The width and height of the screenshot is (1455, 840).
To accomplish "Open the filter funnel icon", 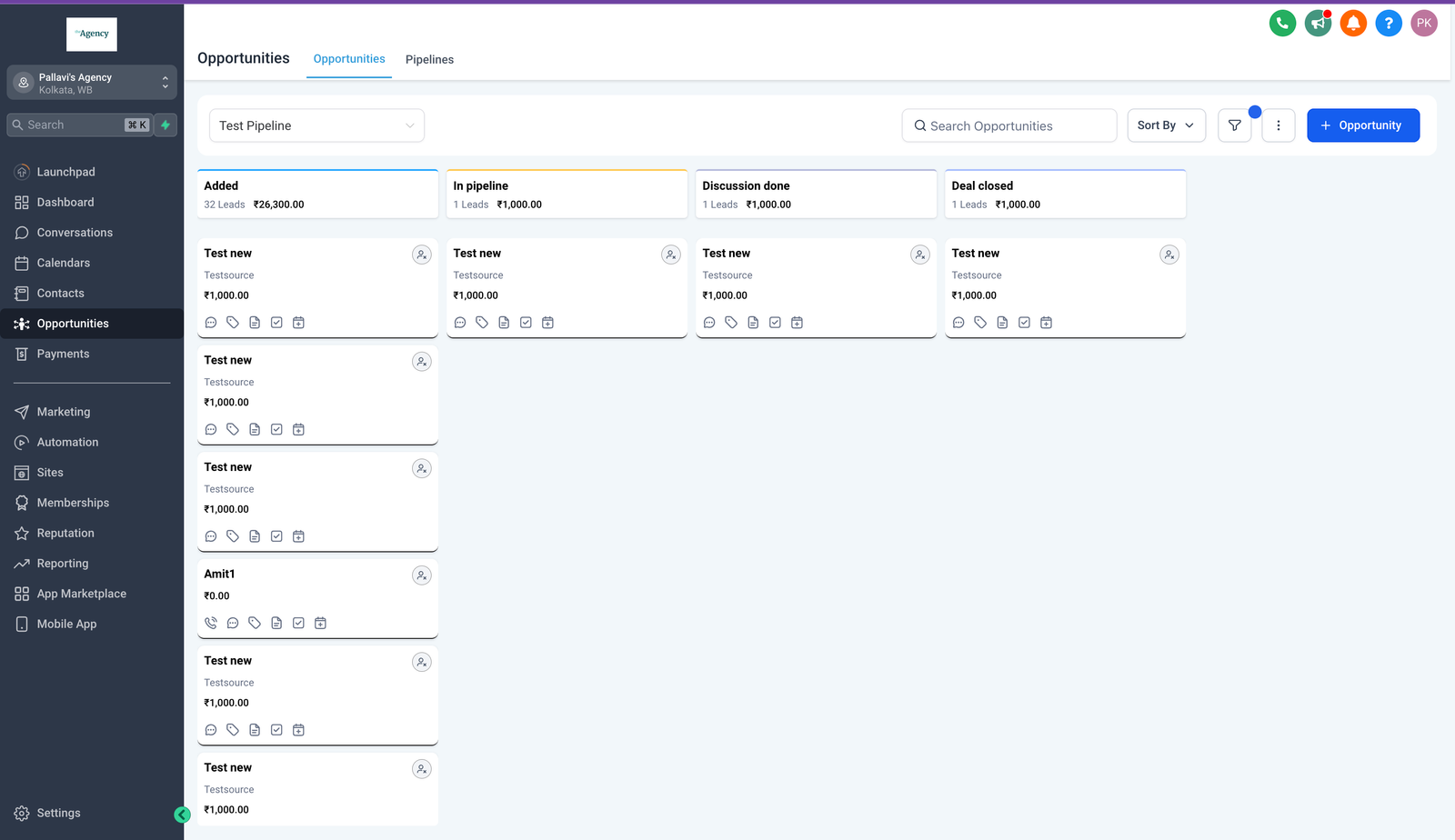I will coord(1234,125).
